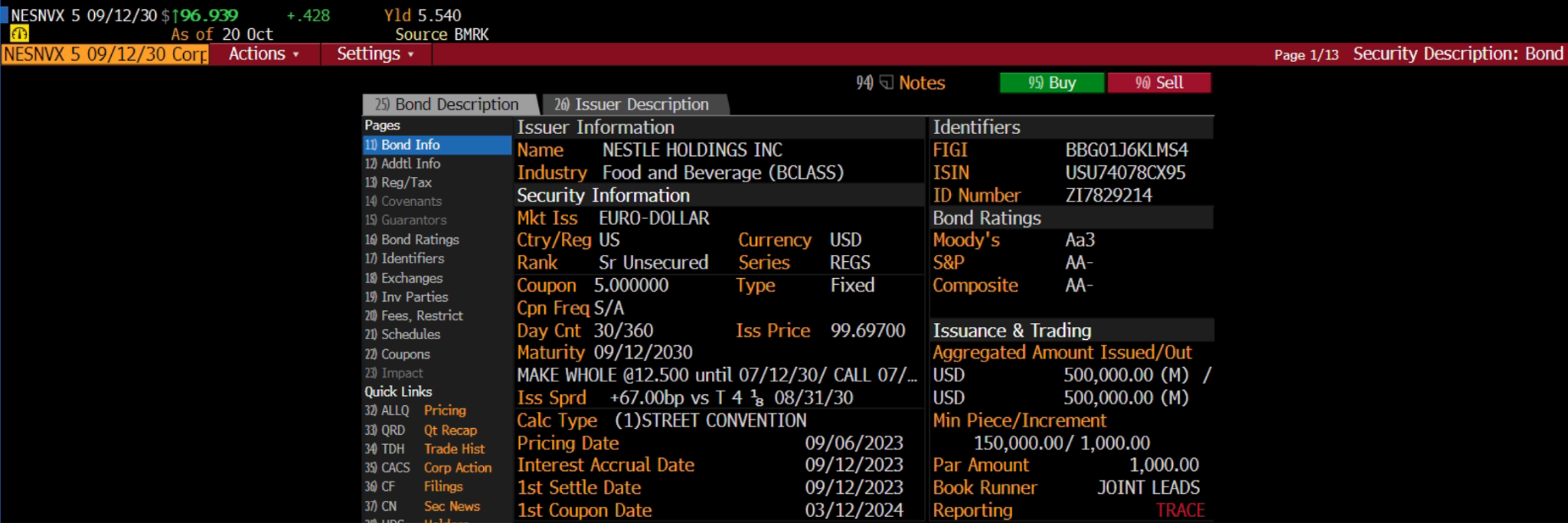Click the Cpn Freq value S/A
Screen dimensions: 1568x523
[609, 309]
